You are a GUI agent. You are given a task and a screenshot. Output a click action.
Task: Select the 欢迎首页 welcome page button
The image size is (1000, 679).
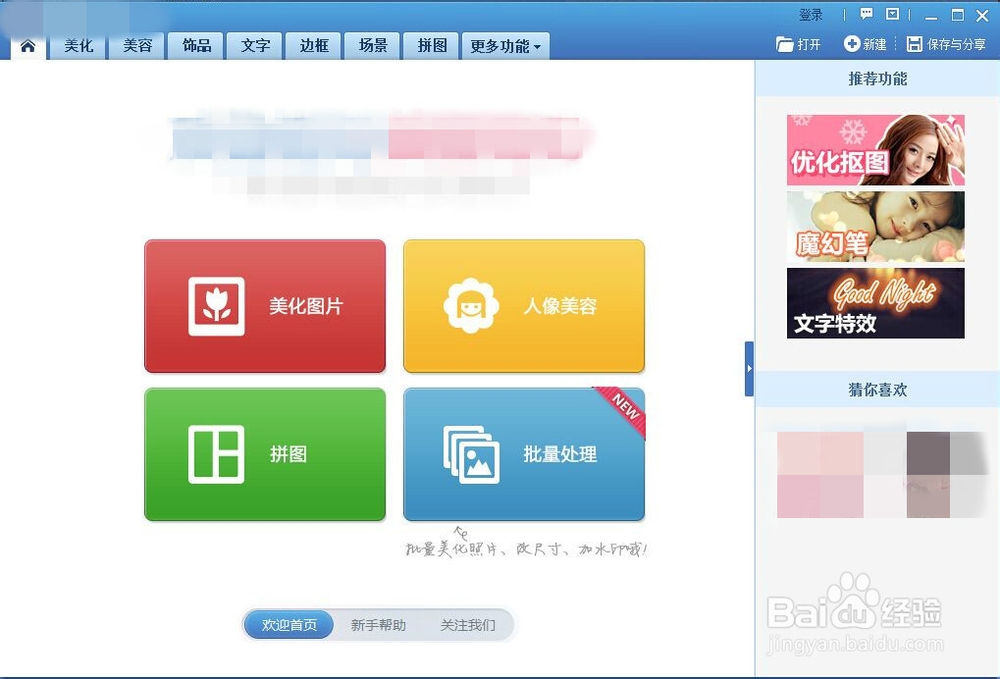point(288,624)
